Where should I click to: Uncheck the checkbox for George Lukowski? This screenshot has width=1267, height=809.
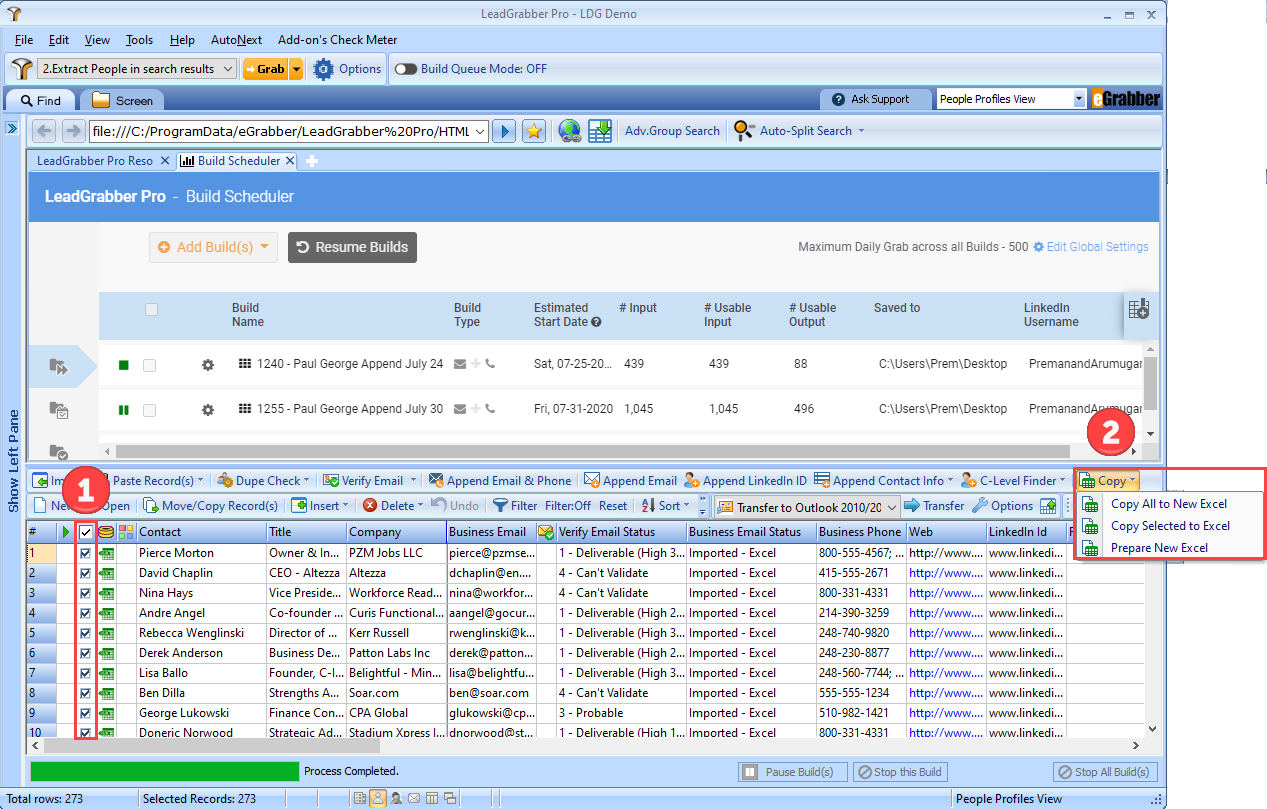(x=86, y=713)
